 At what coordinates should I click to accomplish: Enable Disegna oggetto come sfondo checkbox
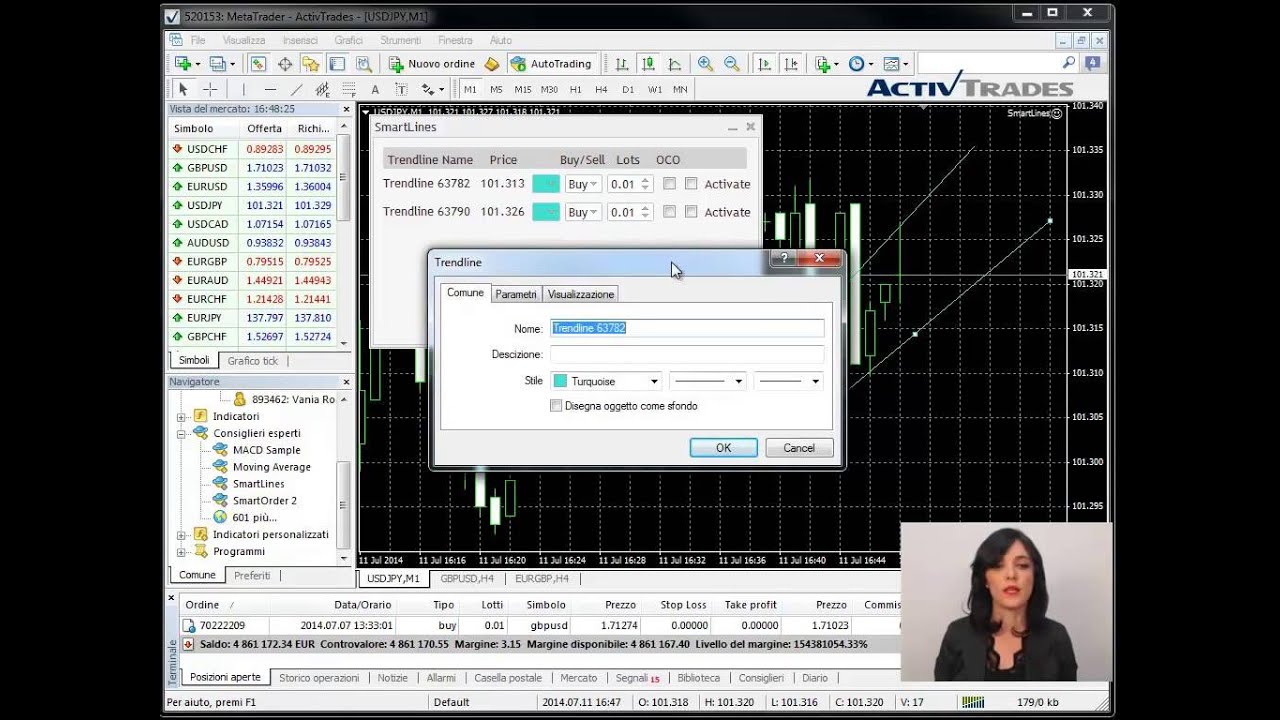pos(556,406)
